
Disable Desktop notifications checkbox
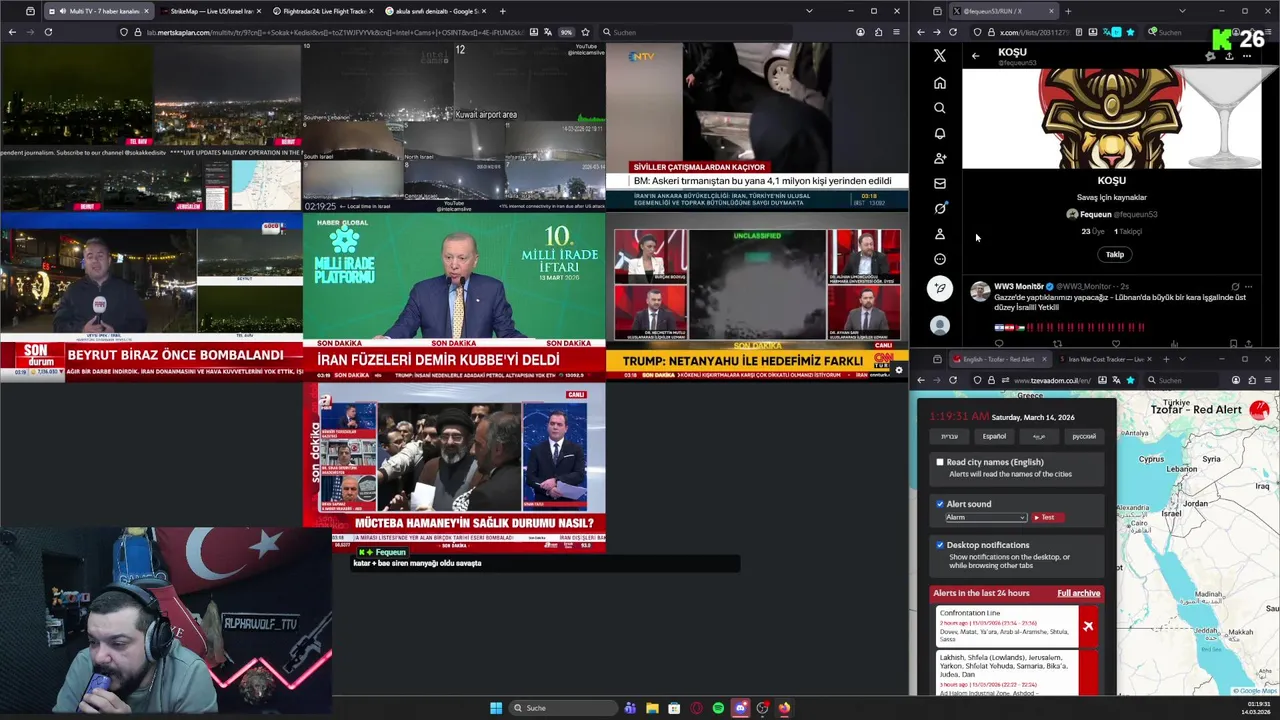pyautogui.click(x=940, y=545)
